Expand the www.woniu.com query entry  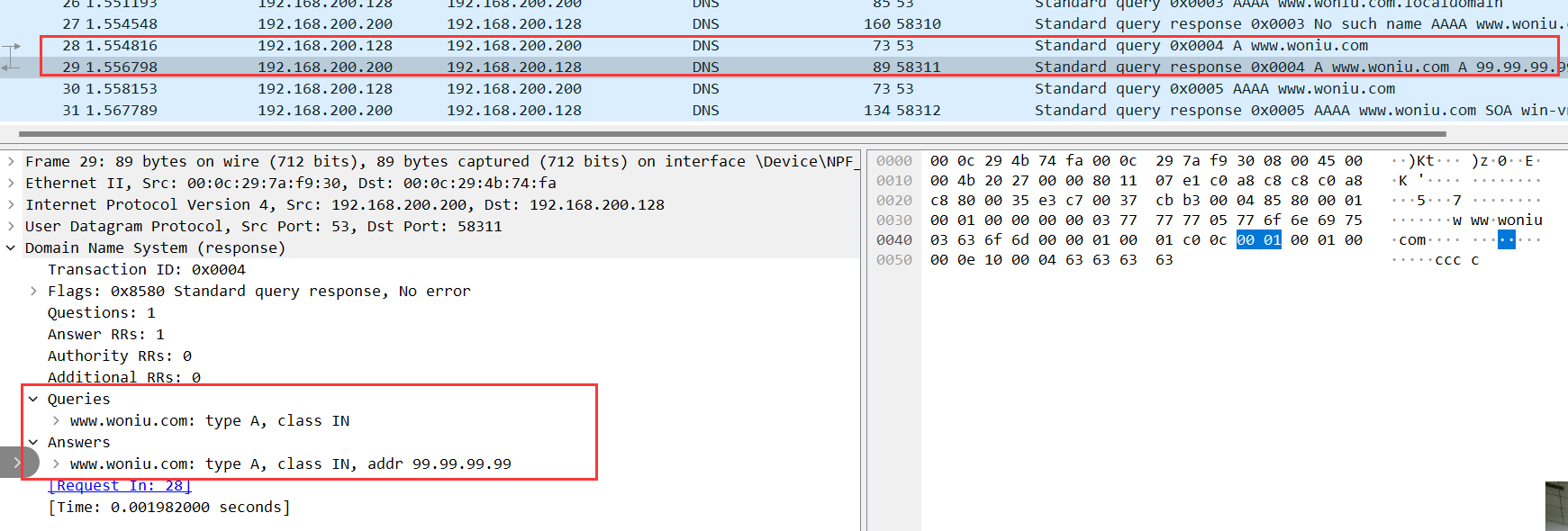(x=56, y=421)
